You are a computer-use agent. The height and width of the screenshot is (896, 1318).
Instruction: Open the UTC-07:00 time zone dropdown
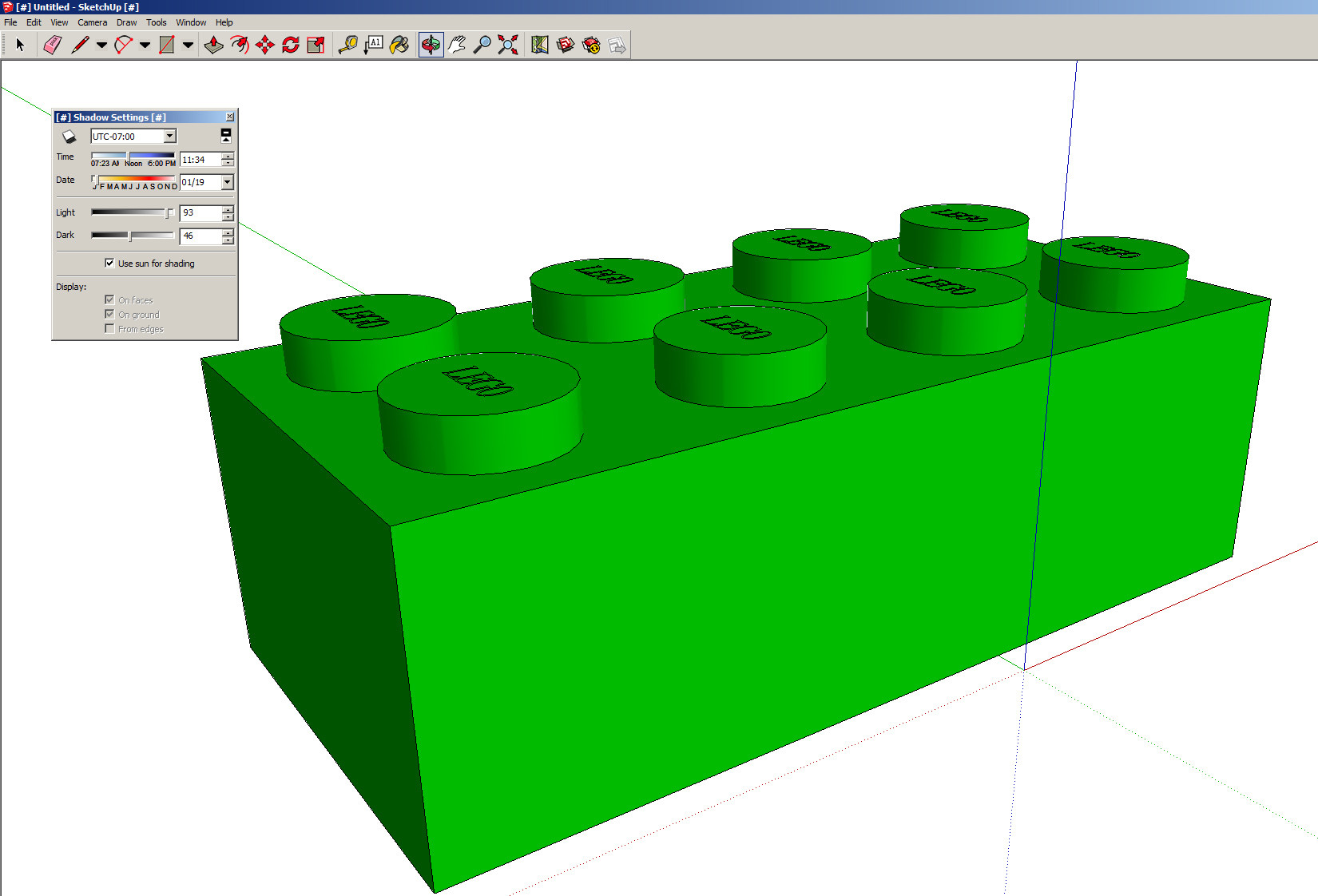pos(169,137)
